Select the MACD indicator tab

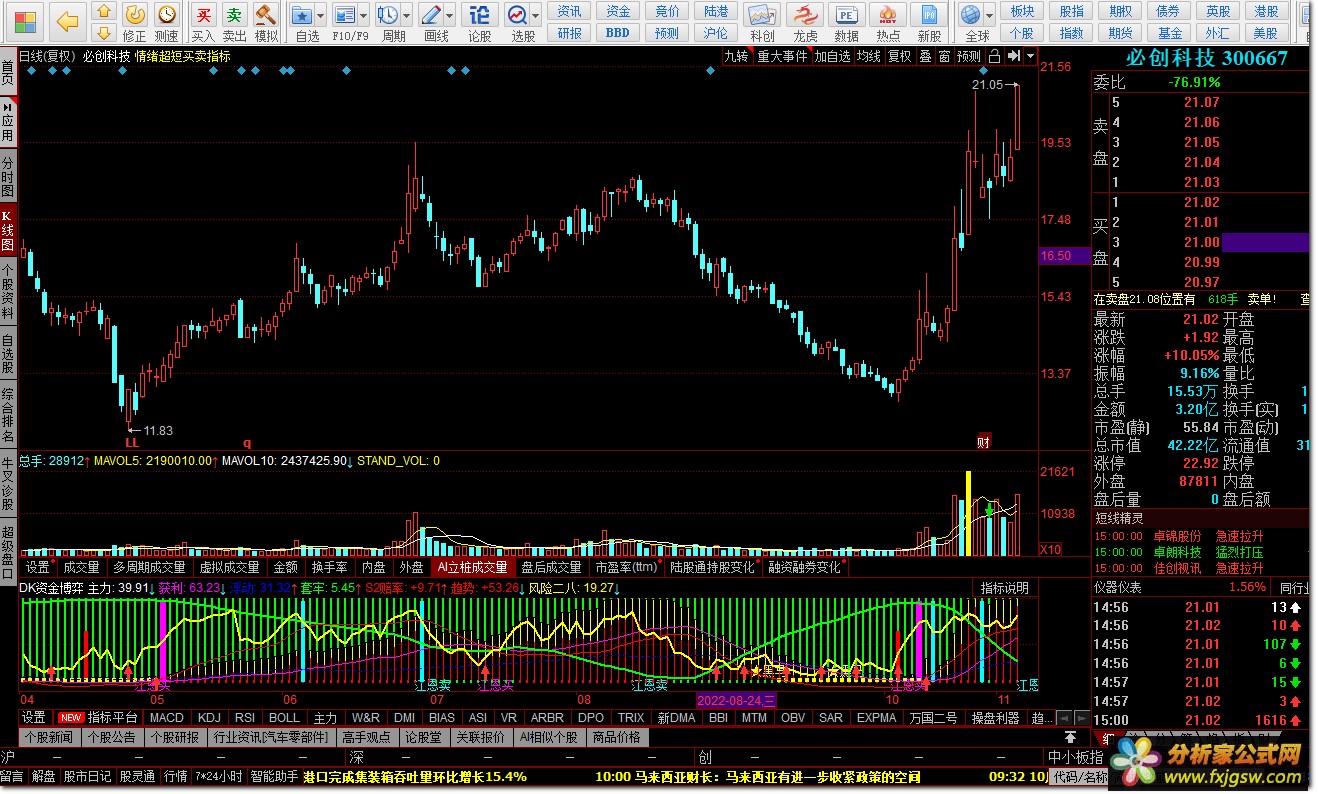tap(167, 717)
